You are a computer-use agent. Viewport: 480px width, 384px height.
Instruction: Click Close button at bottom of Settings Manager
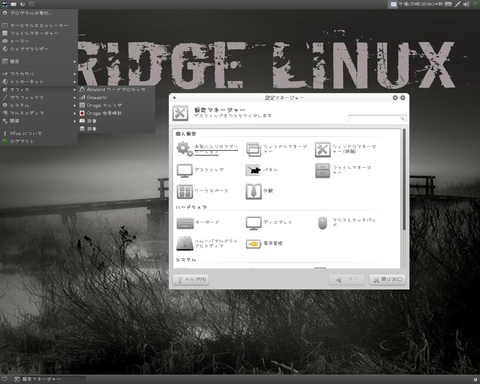coord(387,280)
